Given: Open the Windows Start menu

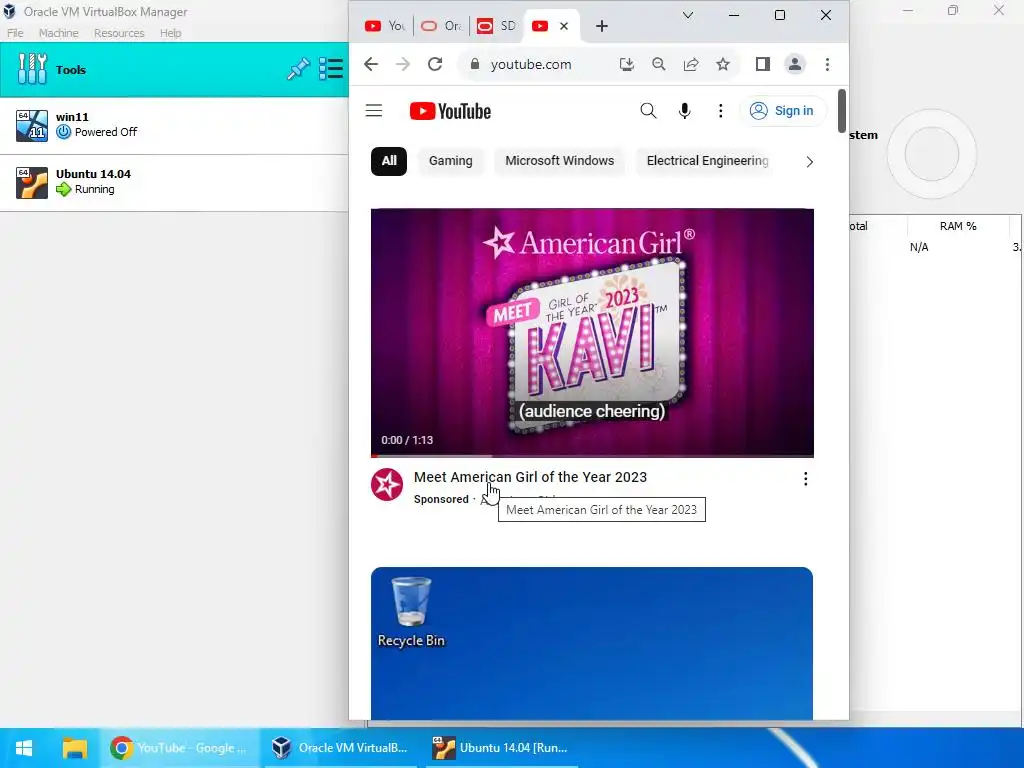Looking at the screenshot, I should point(24,748).
